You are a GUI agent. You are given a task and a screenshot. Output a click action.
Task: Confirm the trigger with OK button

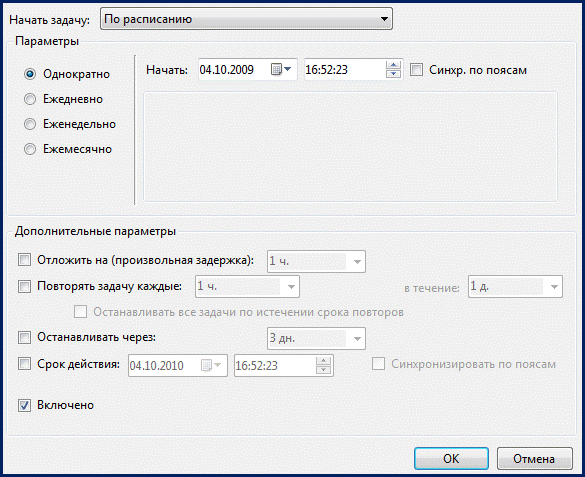(x=451, y=458)
